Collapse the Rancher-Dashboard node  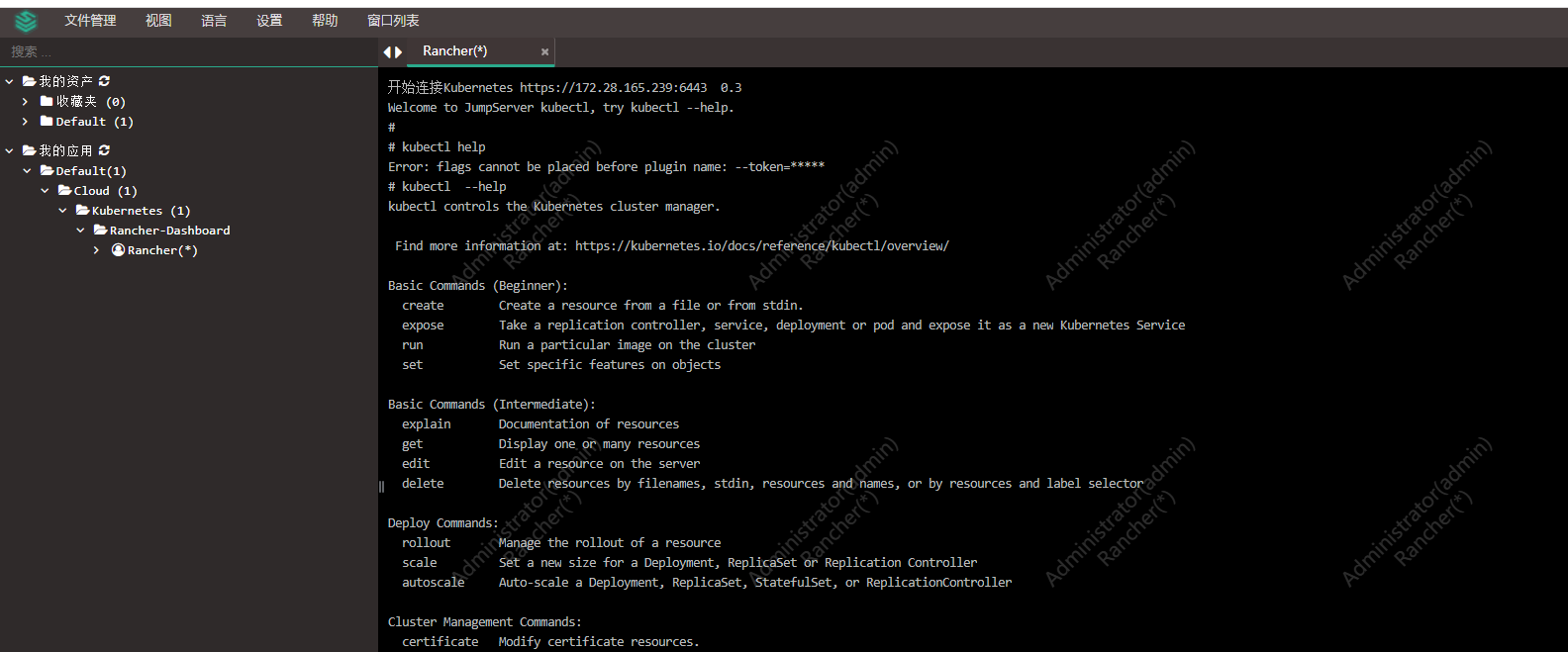(x=80, y=231)
